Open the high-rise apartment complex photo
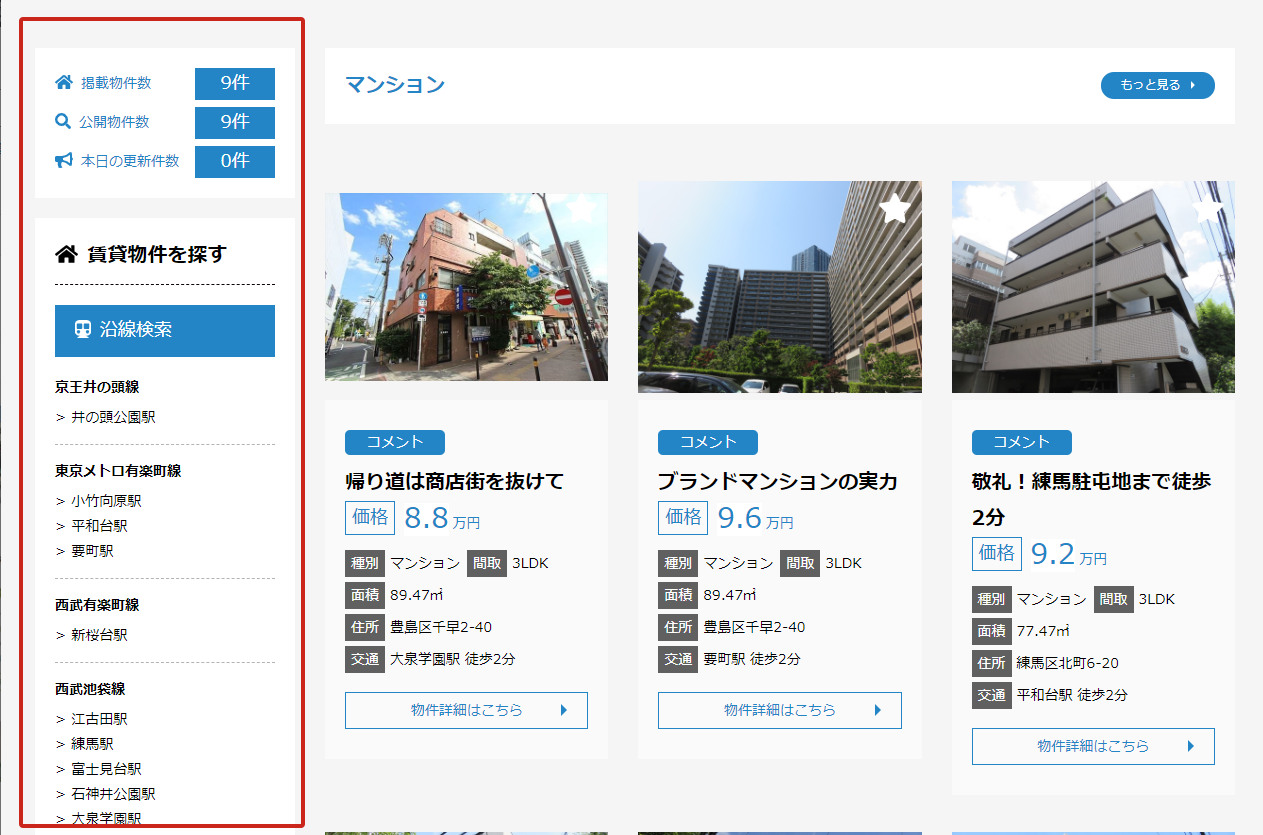 779,287
